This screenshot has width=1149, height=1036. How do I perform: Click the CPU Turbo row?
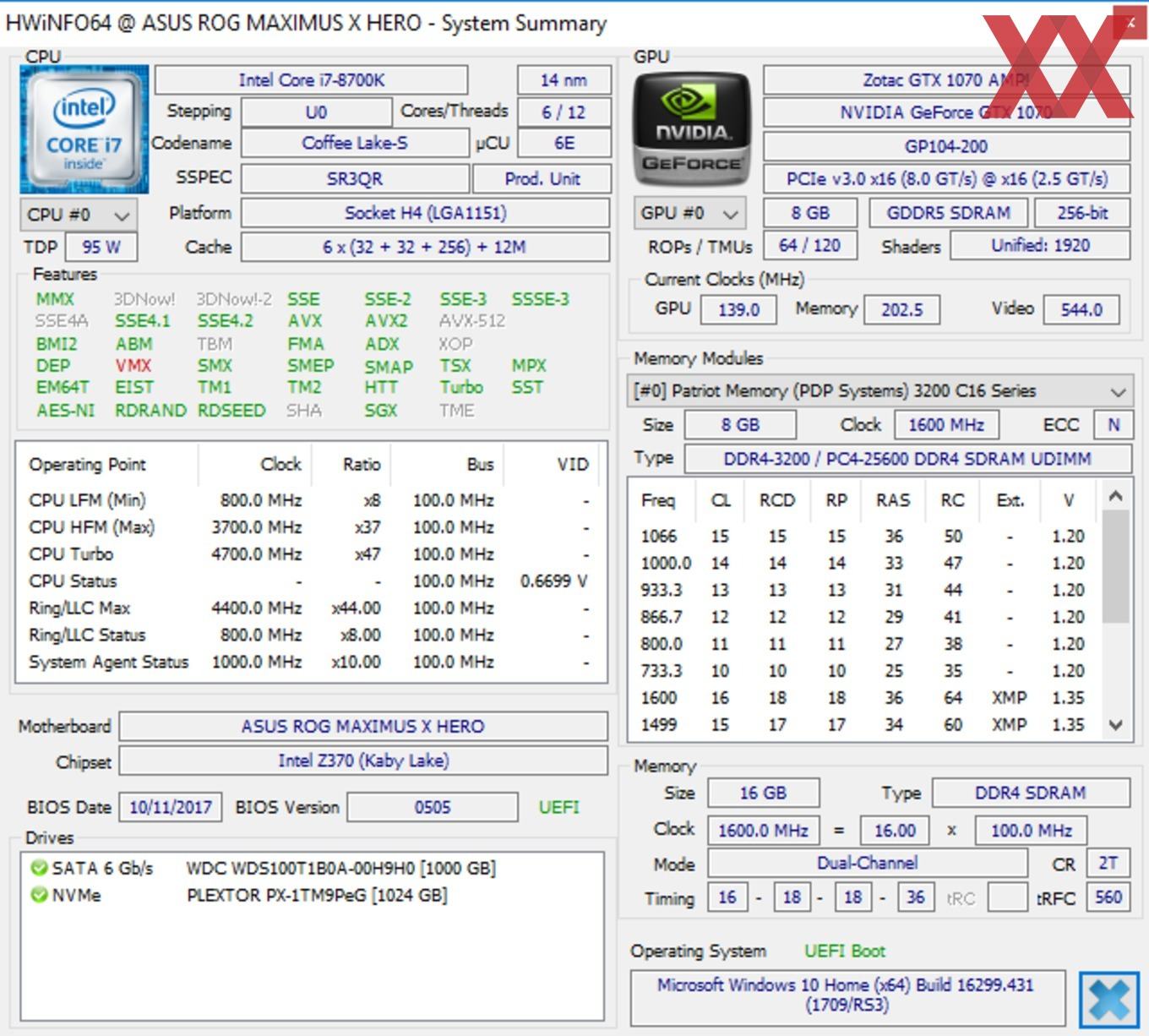pyautogui.click(x=311, y=554)
